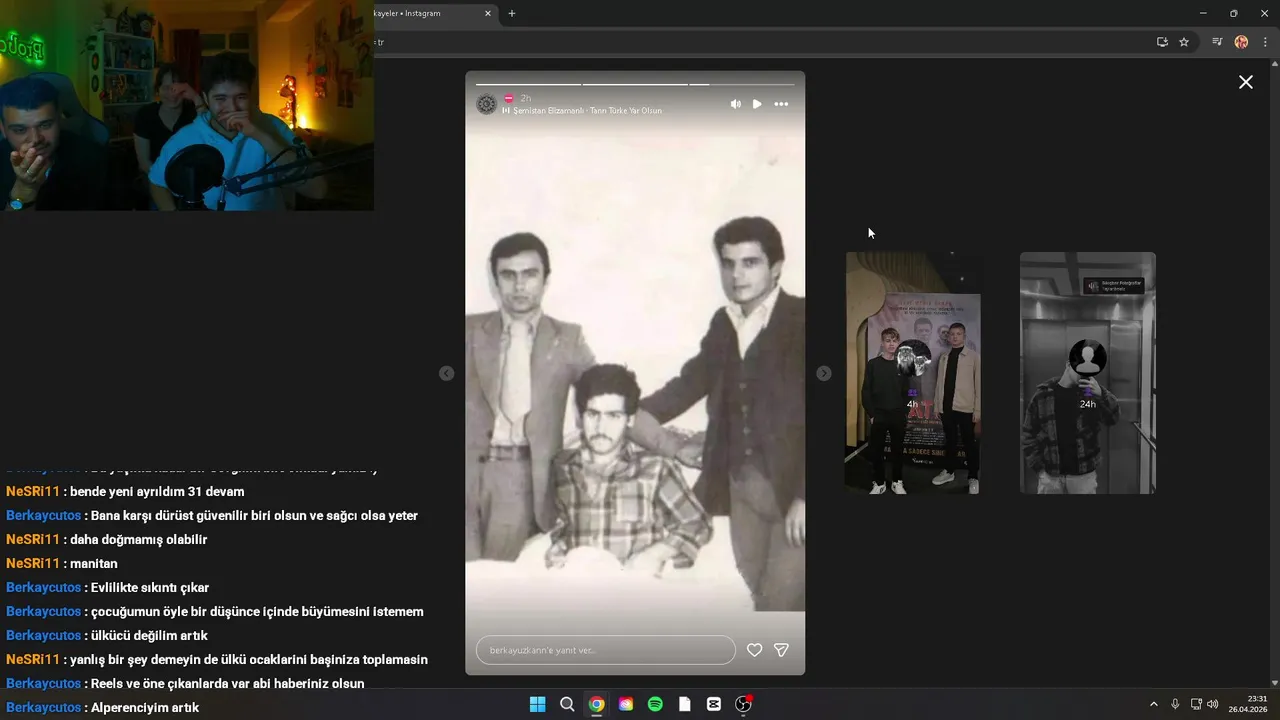The height and width of the screenshot is (720, 1280).
Task: Open the network tray icon
Action: coord(1196,704)
